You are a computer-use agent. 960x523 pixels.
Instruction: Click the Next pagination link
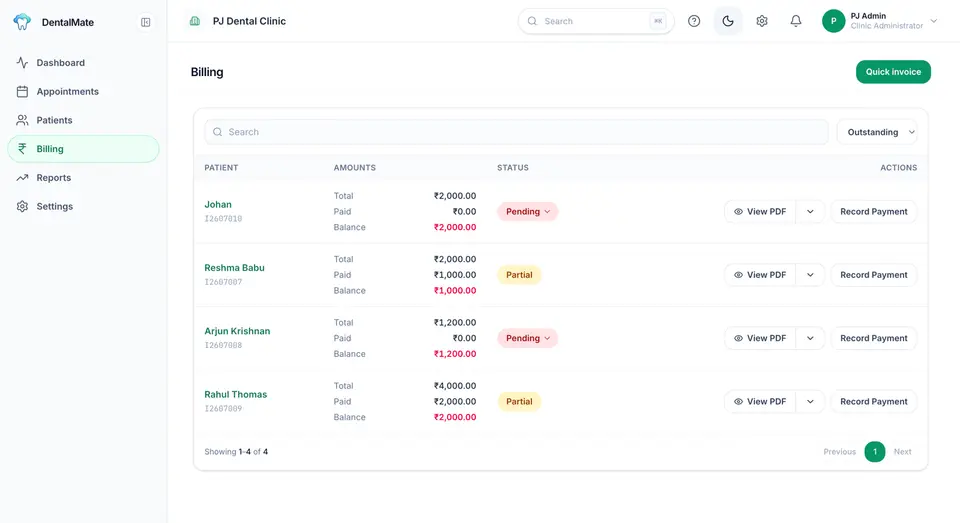(902, 452)
